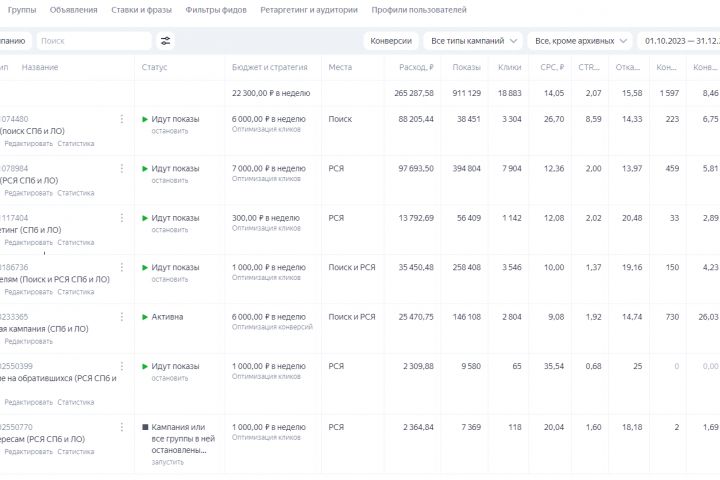Open the filter settings sliders icon
720x480 pixels.
click(165, 41)
